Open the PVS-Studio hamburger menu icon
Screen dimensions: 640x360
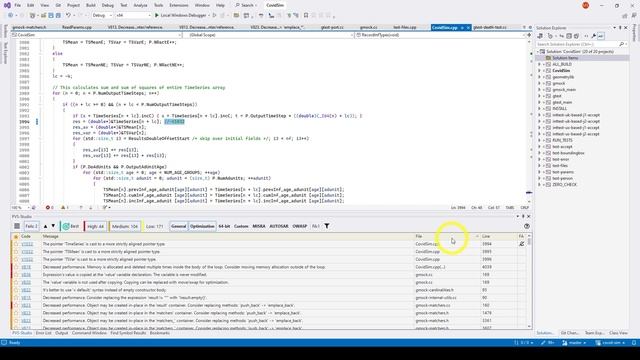17,226
